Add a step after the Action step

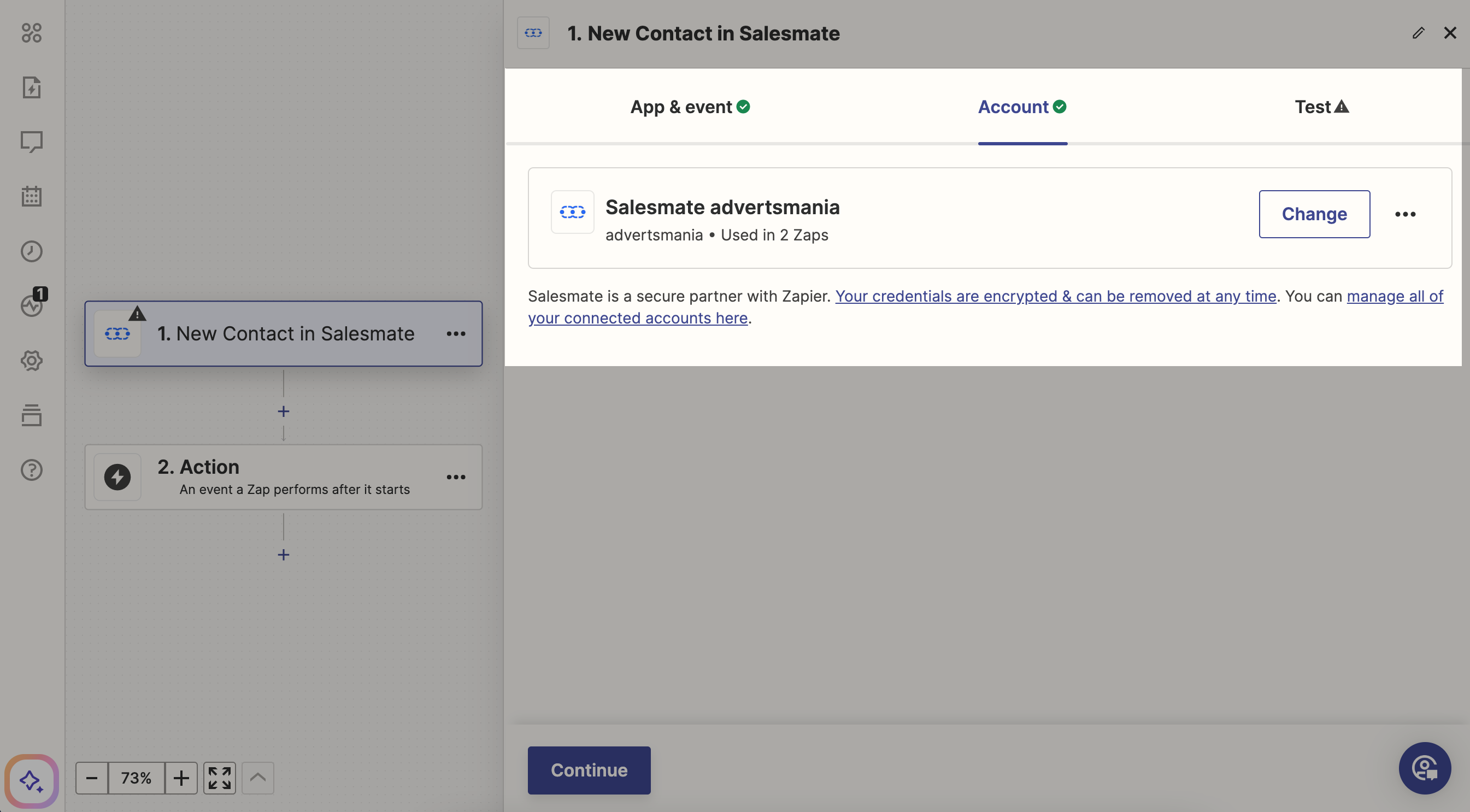284,555
